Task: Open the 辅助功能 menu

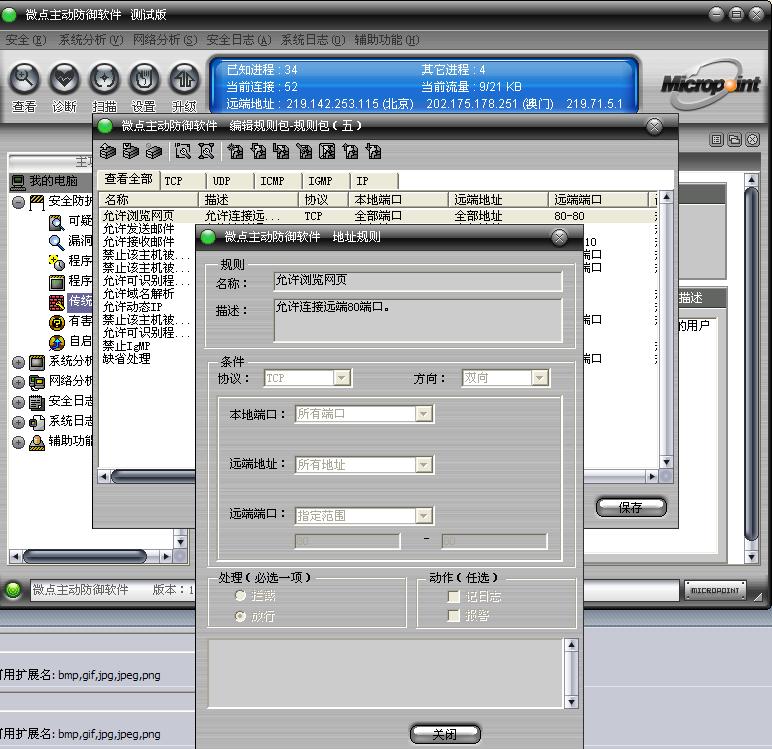Action: click(387, 40)
